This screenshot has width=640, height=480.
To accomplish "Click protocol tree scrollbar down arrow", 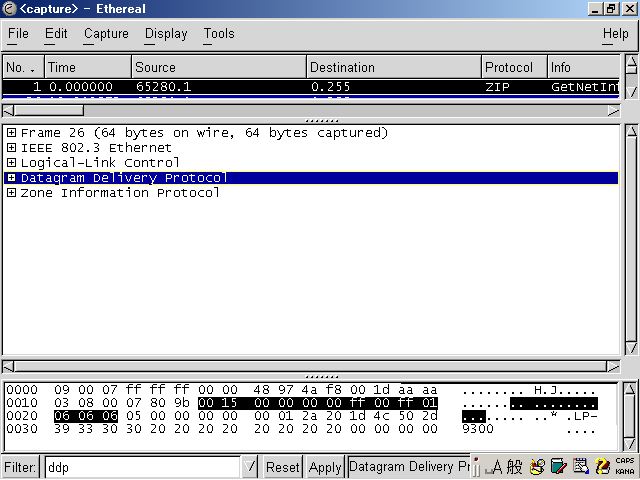I will 631,348.
